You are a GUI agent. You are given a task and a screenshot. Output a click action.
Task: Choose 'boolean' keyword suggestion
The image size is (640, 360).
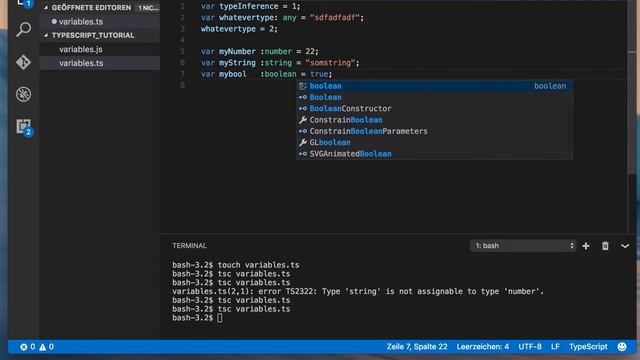click(x=434, y=86)
